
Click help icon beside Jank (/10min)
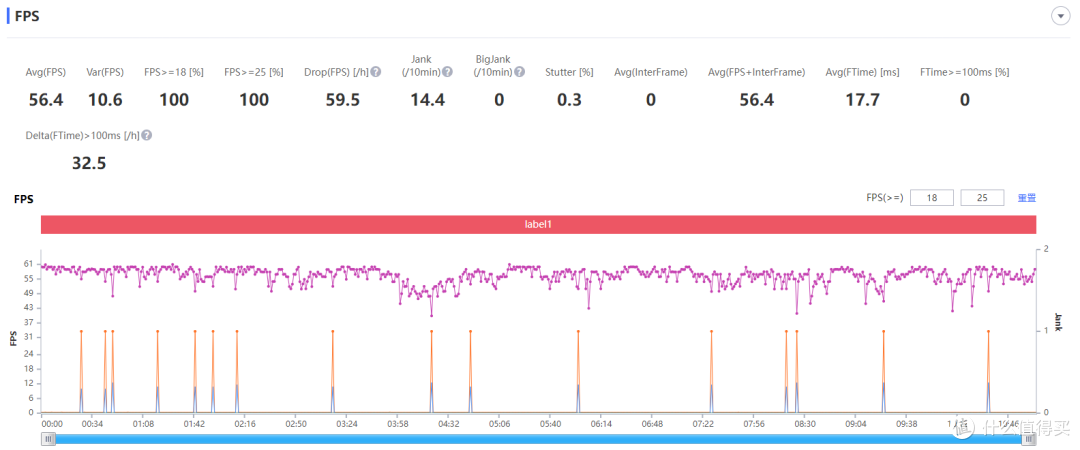click(x=448, y=72)
